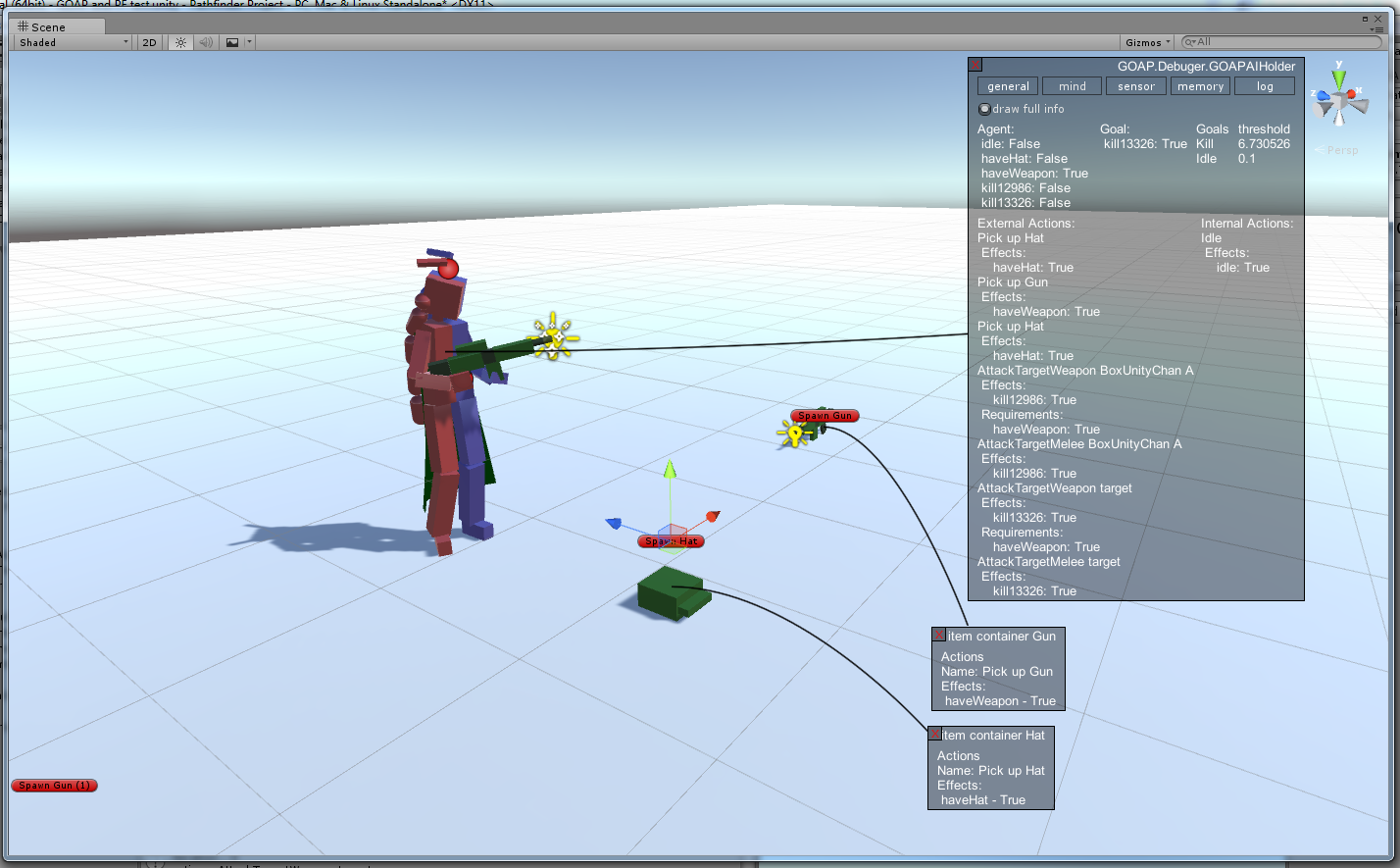
Task: Toggle scene audio with the speaker icon
Action: coord(206,42)
